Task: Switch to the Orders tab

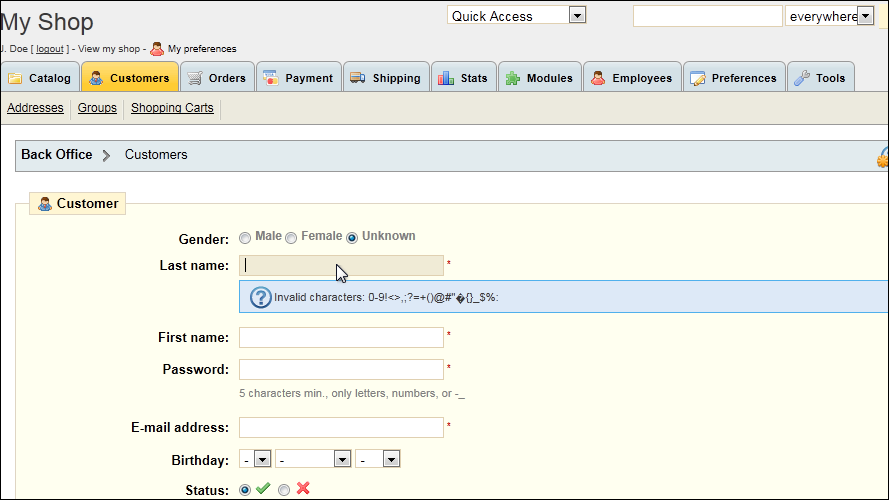Action: click(x=217, y=77)
